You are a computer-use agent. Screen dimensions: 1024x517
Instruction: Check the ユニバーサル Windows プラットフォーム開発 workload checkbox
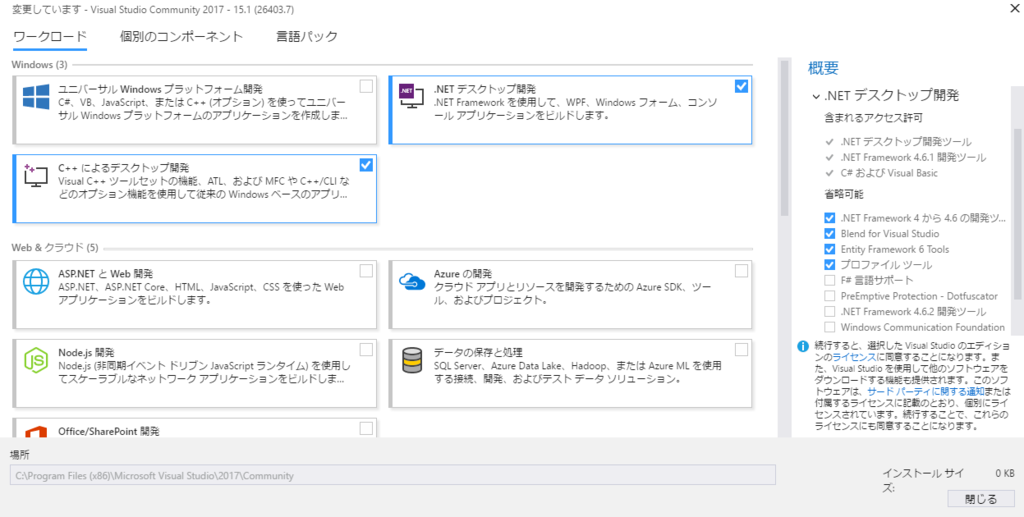[366, 86]
